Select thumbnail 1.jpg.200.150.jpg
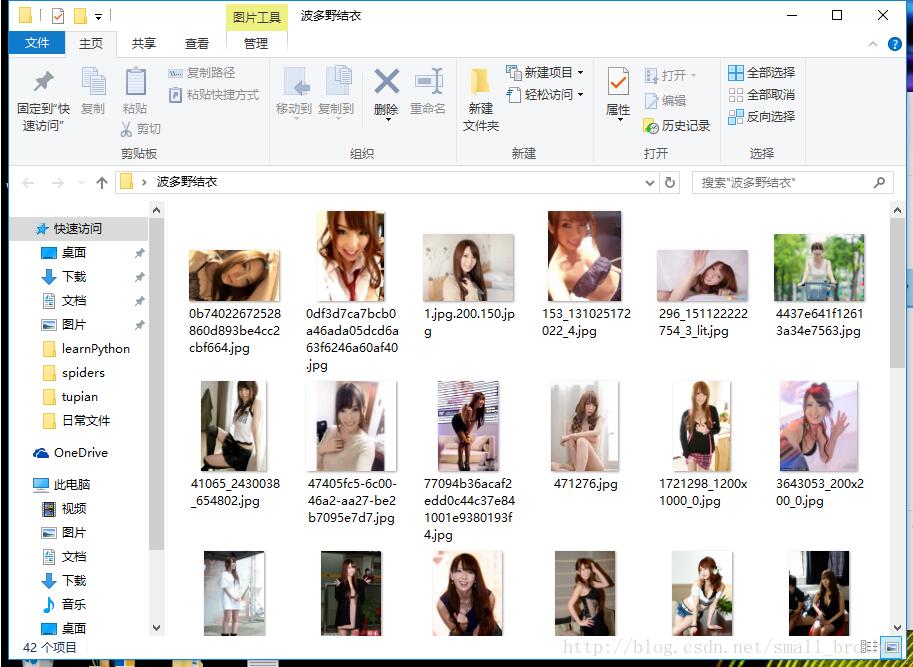Image resolution: width=913 pixels, height=667 pixels. [x=469, y=268]
